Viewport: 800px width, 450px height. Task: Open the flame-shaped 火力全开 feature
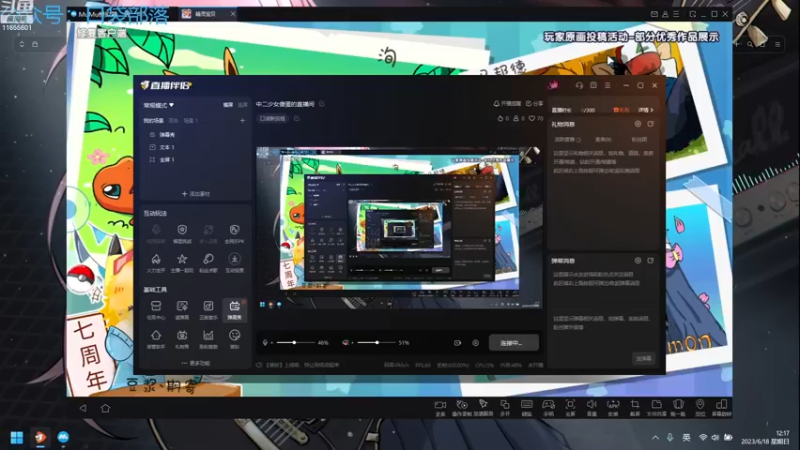tap(156, 263)
